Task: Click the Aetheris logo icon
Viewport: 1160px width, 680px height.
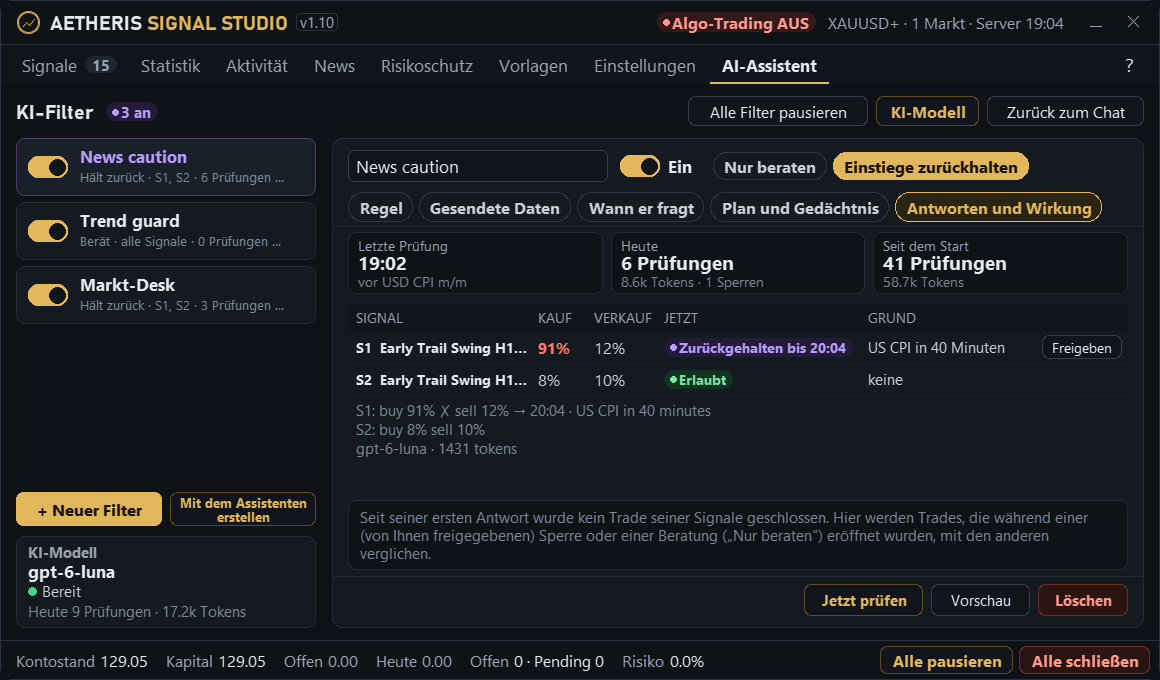Action: 28,23
